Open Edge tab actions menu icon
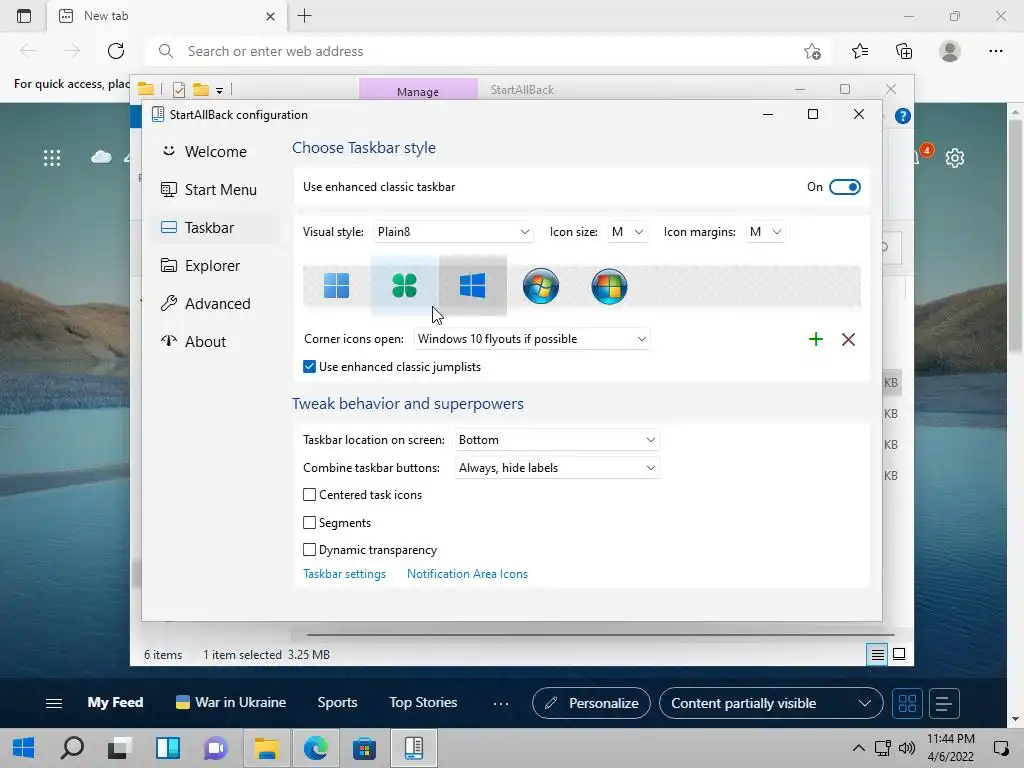 (24, 16)
